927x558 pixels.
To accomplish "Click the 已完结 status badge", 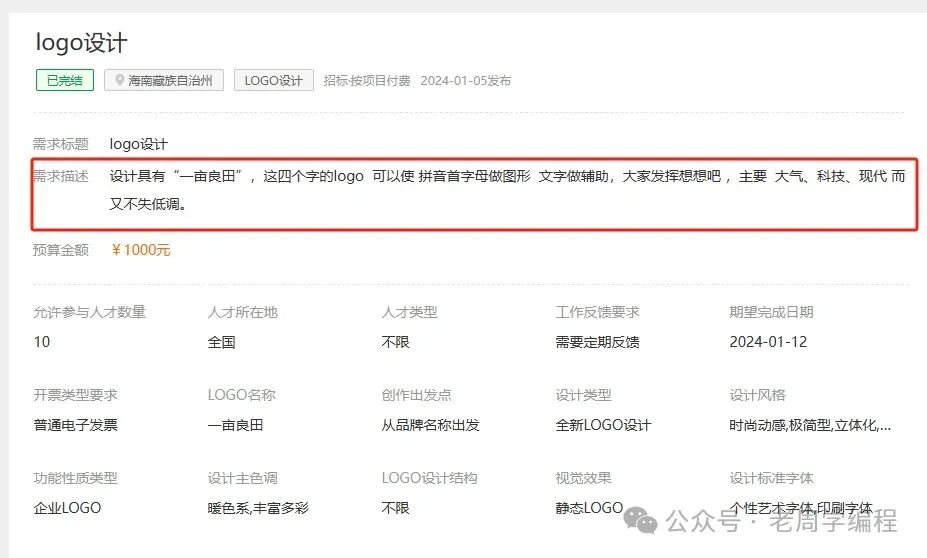I will tap(65, 80).
